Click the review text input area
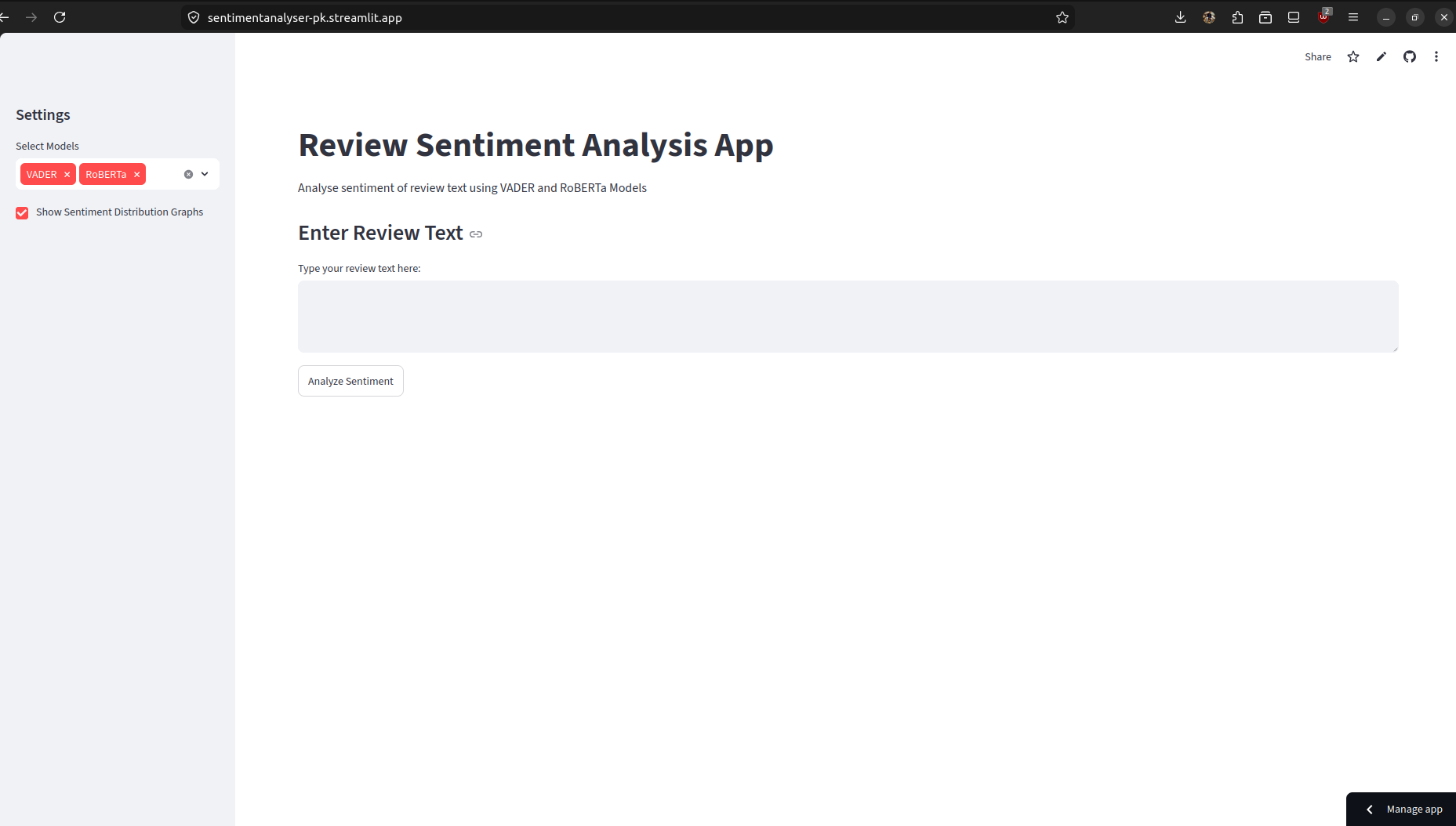Viewport: 1456px width, 826px height. (848, 317)
